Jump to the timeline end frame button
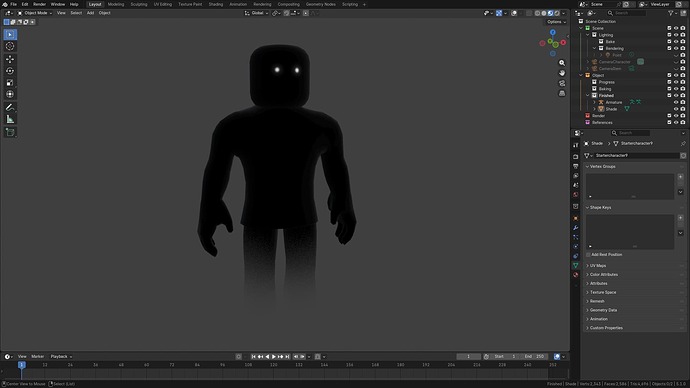Image resolution: width=690 pixels, height=388 pixels. [287, 357]
